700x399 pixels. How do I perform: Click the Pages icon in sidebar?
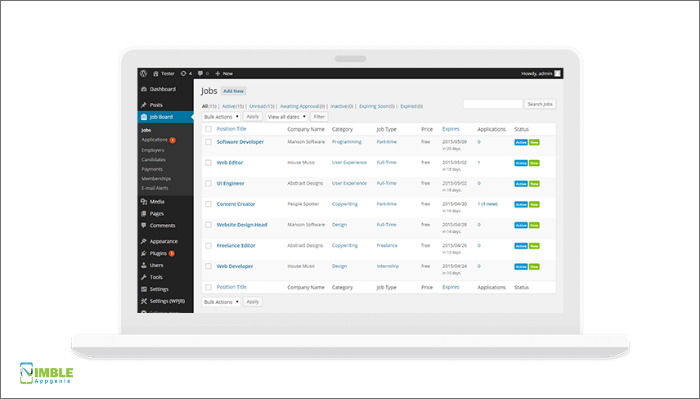(144, 214)
